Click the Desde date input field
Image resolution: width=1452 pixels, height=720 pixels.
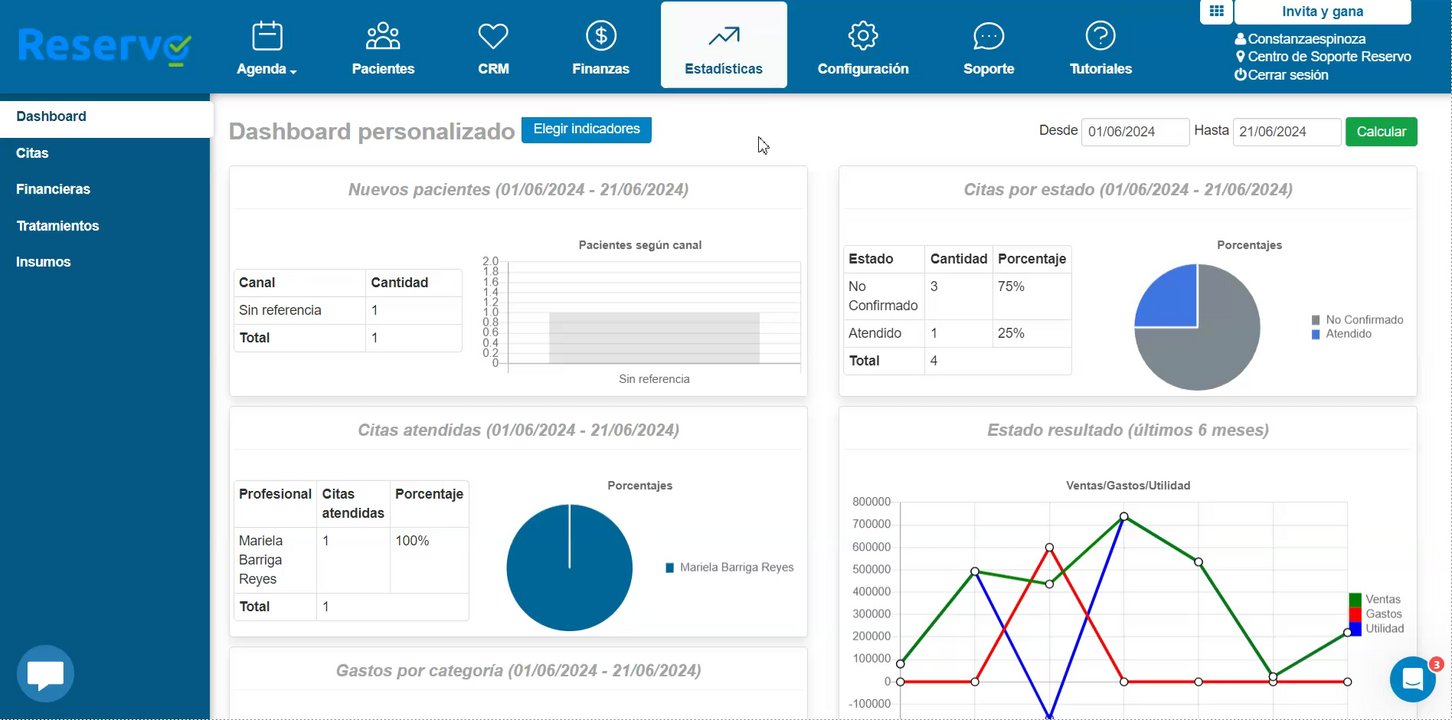1135,132
